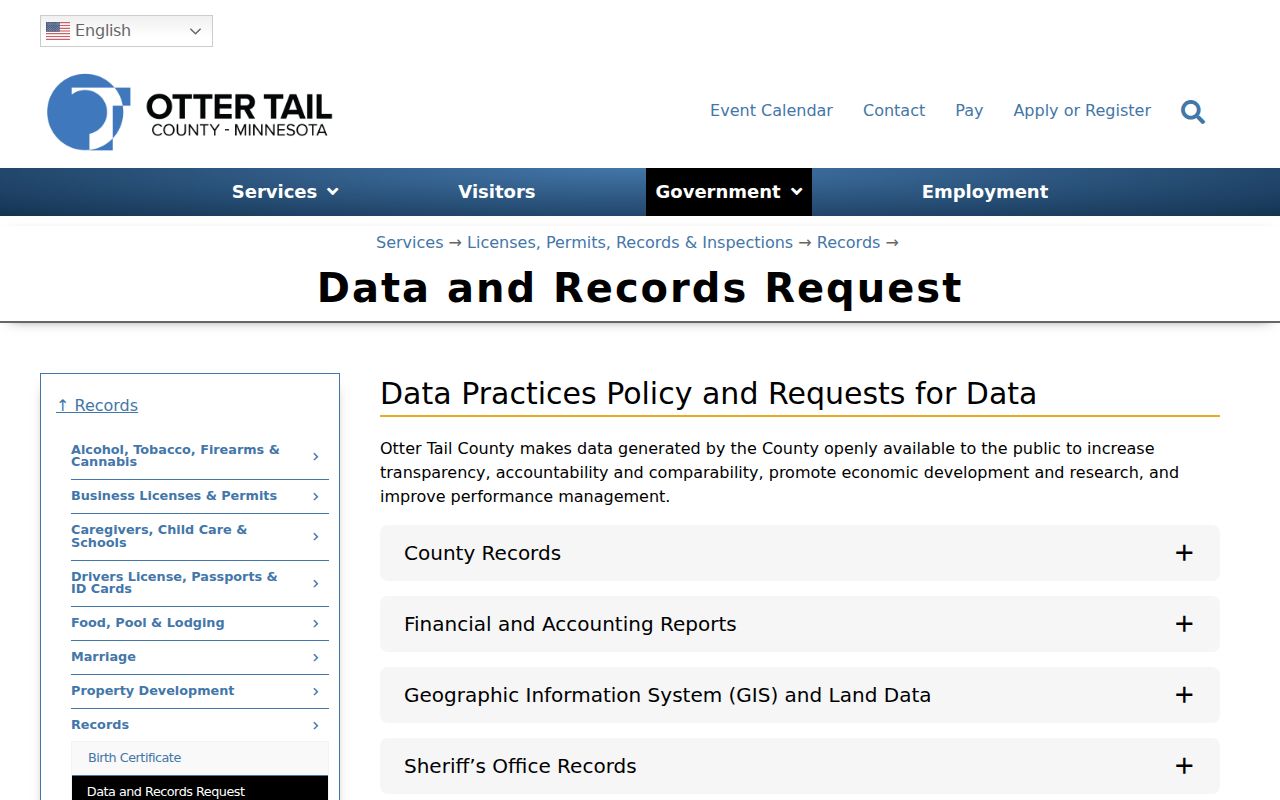1280x800 pixels.
Task: Click the Records breadcrumb link
Action: pyautogui.click(x=848, y=243)
